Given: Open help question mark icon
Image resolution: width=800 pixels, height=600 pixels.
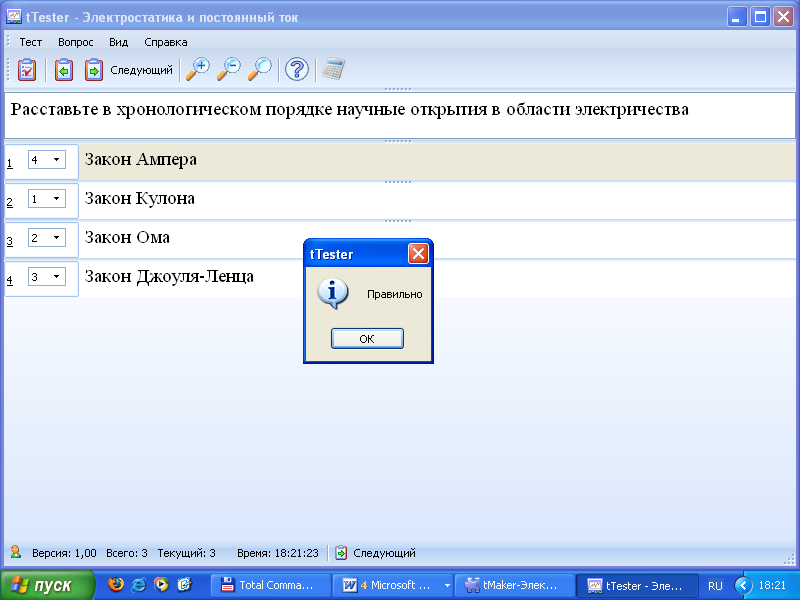Looking at the screenshot, I should pos(296,69).
